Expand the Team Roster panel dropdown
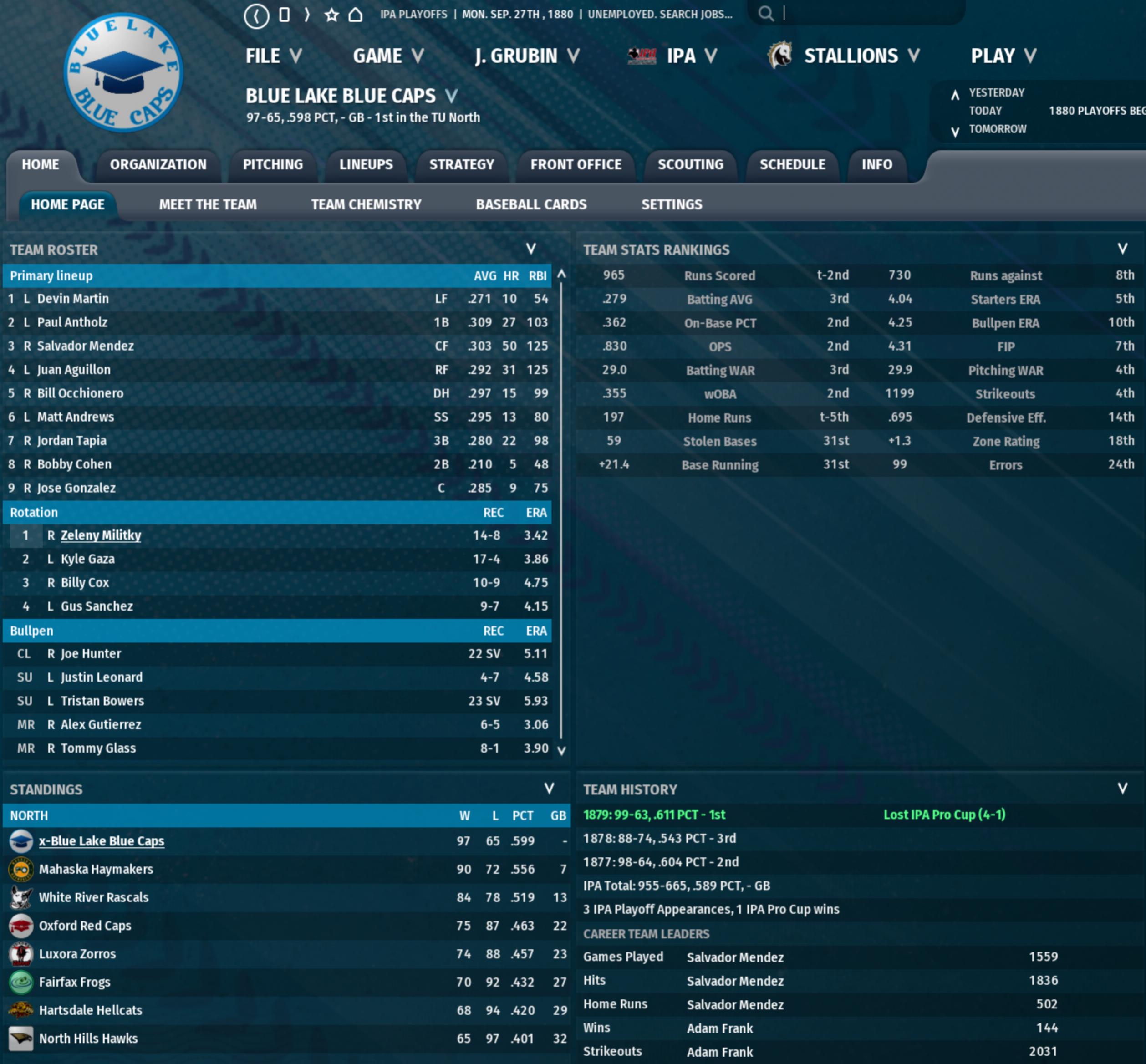 click(x=531, y=249)
